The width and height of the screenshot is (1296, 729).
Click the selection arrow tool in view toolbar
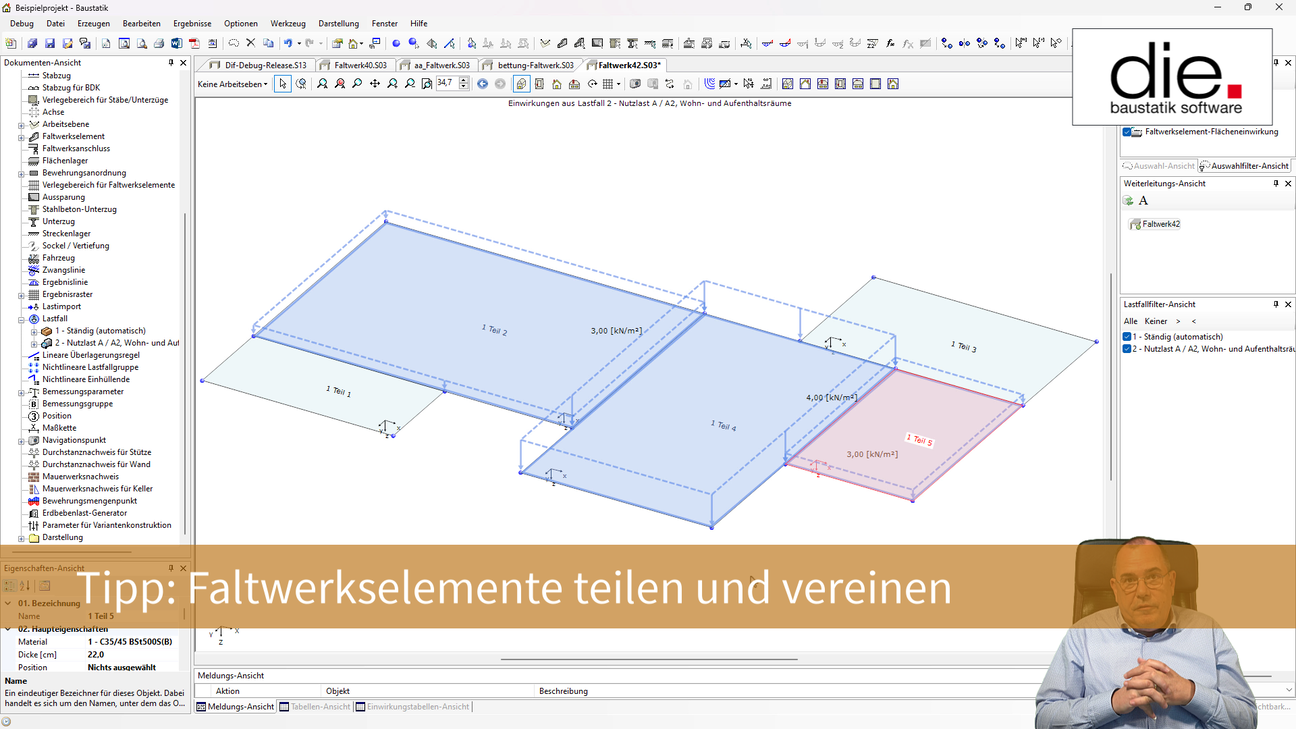[x=283, y=84]
